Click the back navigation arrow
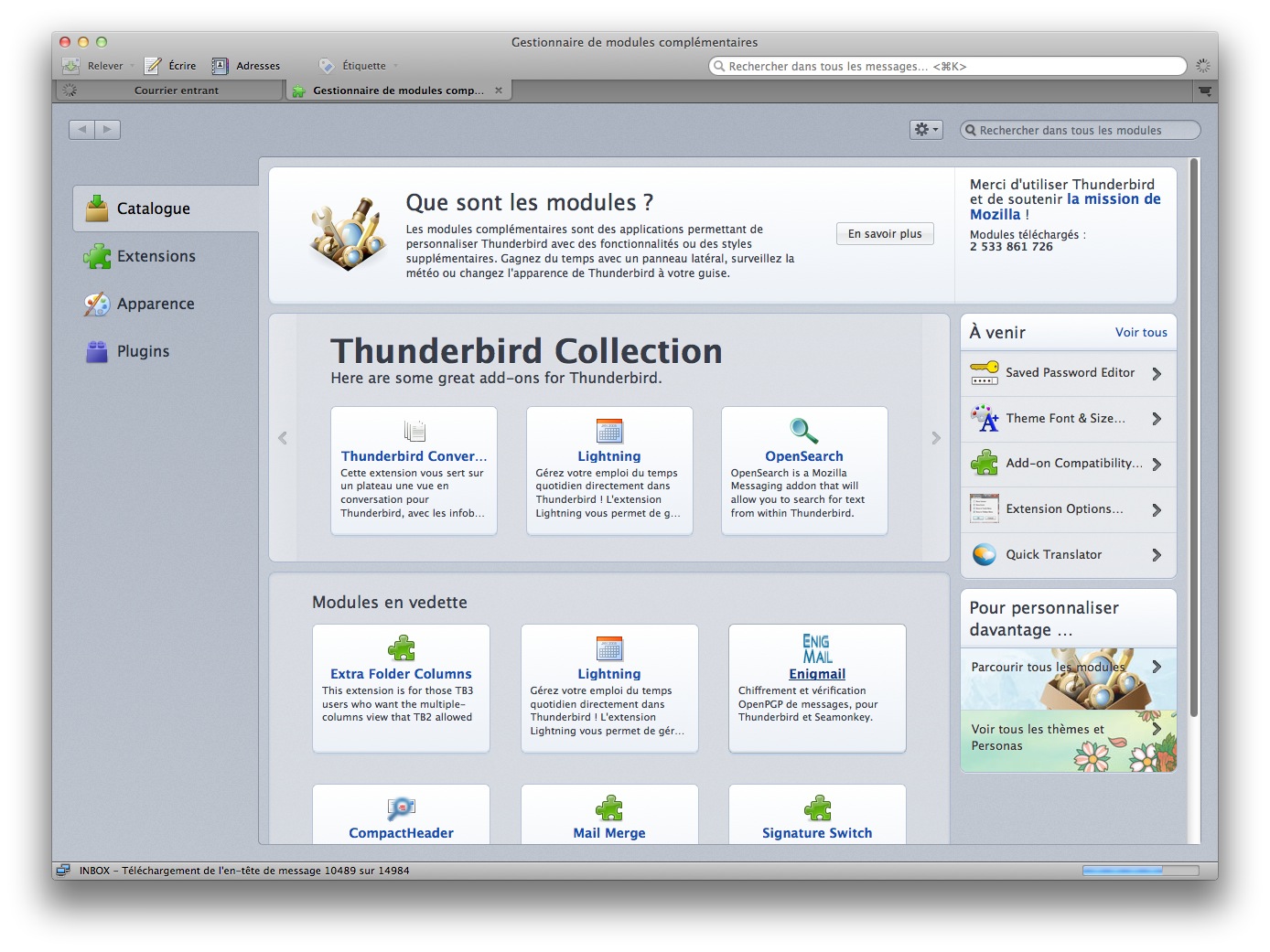This screenshot has height=952, width=1270. 81,130
